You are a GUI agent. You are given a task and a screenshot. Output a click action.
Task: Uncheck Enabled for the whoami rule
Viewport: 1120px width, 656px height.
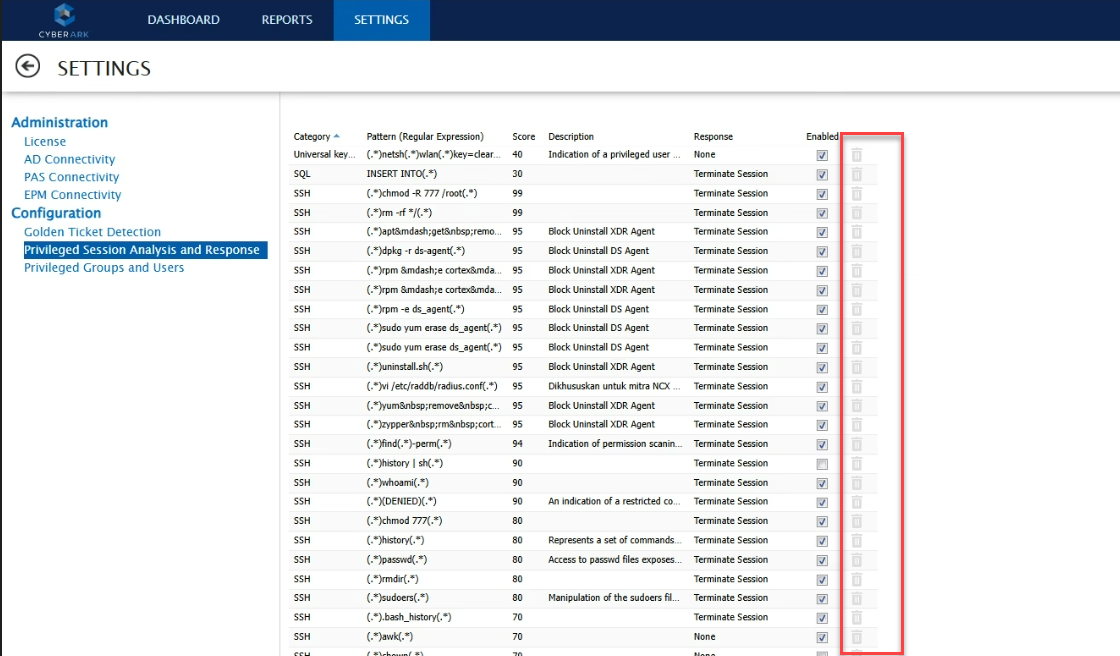tap(822, 483)
